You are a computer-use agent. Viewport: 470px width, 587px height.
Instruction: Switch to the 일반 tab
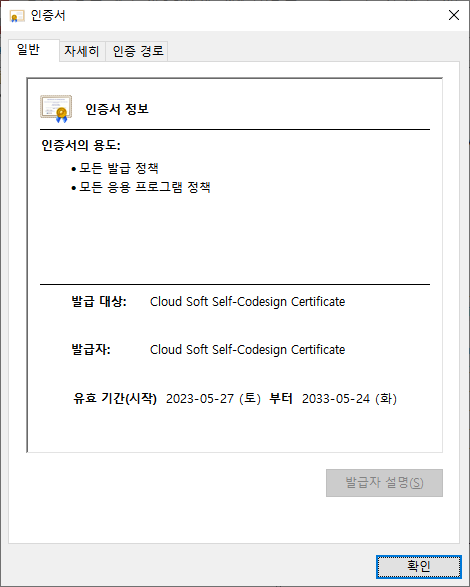[34, 50]
